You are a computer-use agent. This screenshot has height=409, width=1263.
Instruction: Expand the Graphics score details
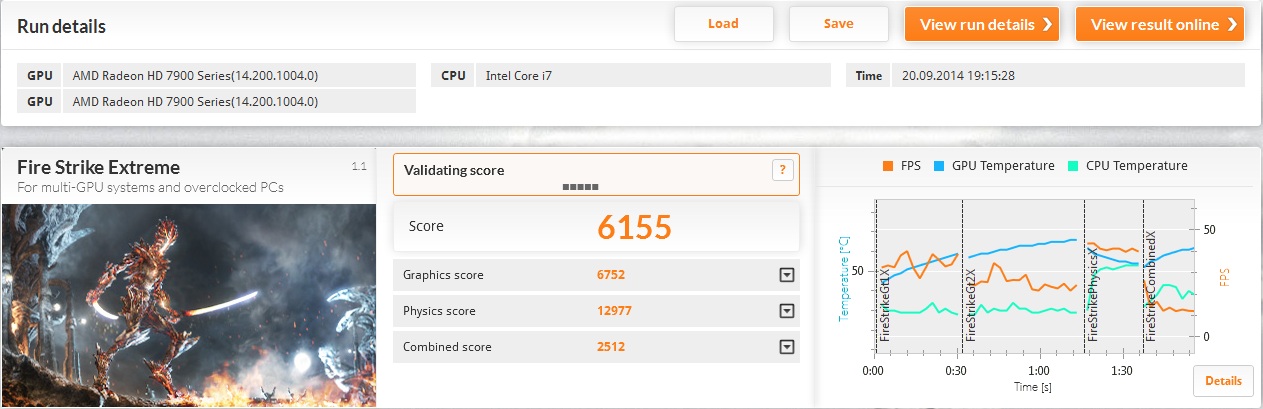click(786, 275)
